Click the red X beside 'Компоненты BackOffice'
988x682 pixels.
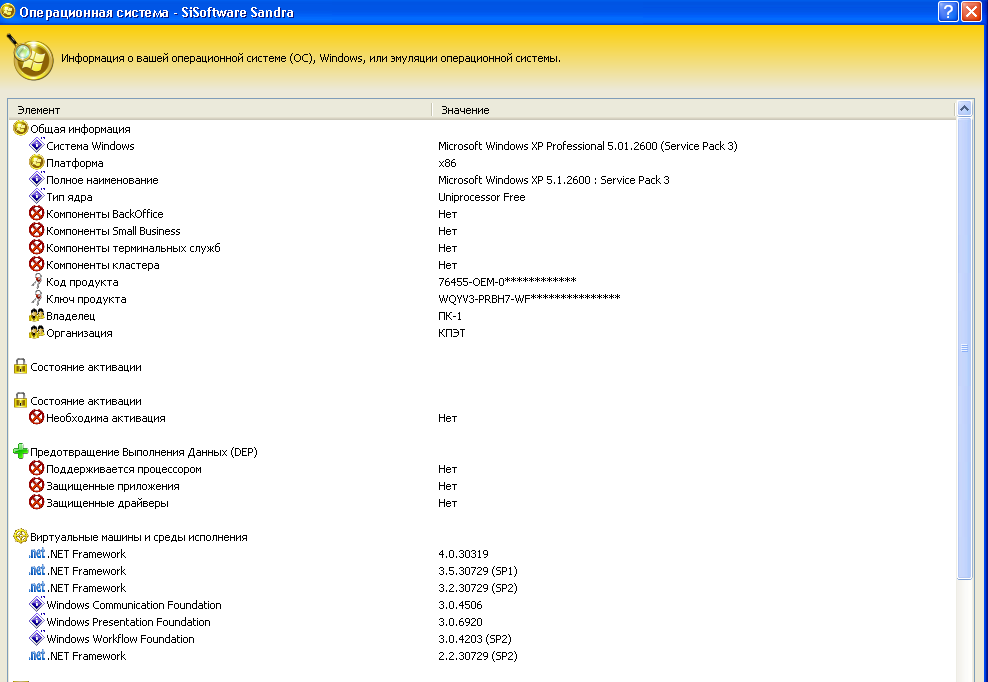pos(37,213)
